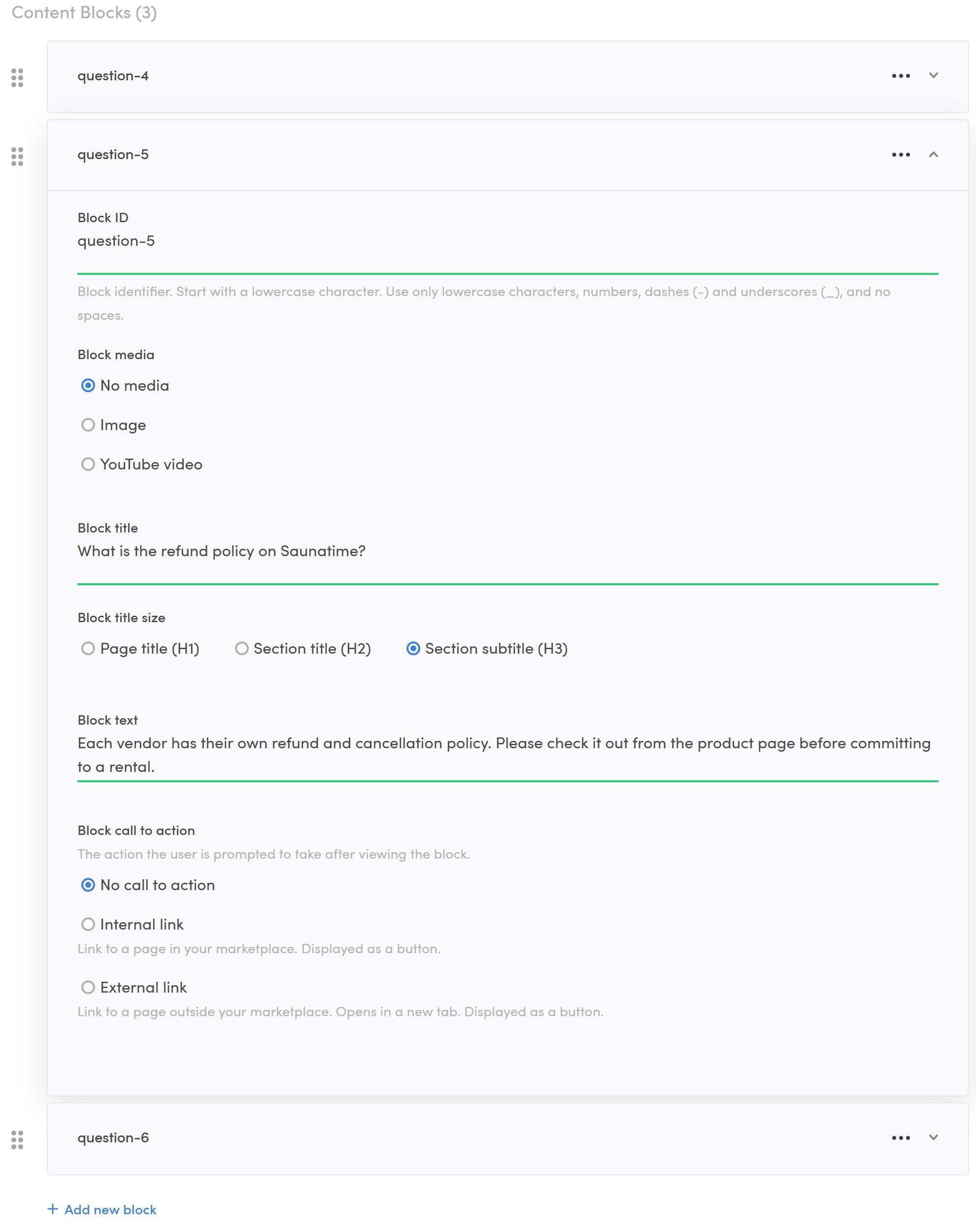
Task: Click the Block text field
Action: [x=506, y=754]
